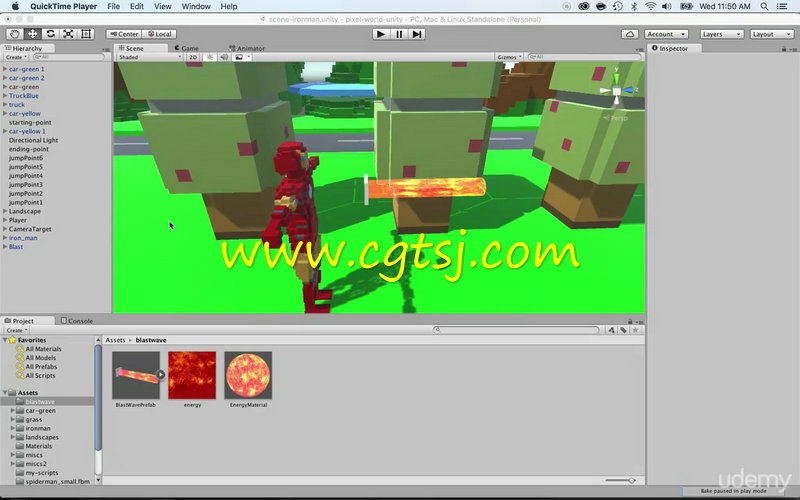This screenshot has height=500, width=800.
Task: Switch to the Animator tab
Action: [x=247, y=48]
